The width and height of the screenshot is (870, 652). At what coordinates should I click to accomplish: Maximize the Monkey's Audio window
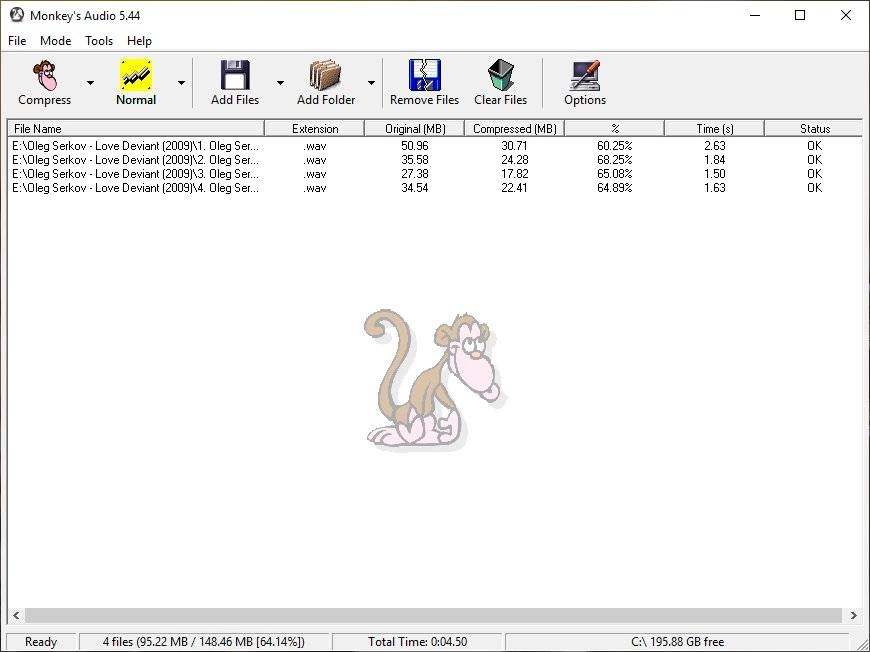click(x=800, y=15)
